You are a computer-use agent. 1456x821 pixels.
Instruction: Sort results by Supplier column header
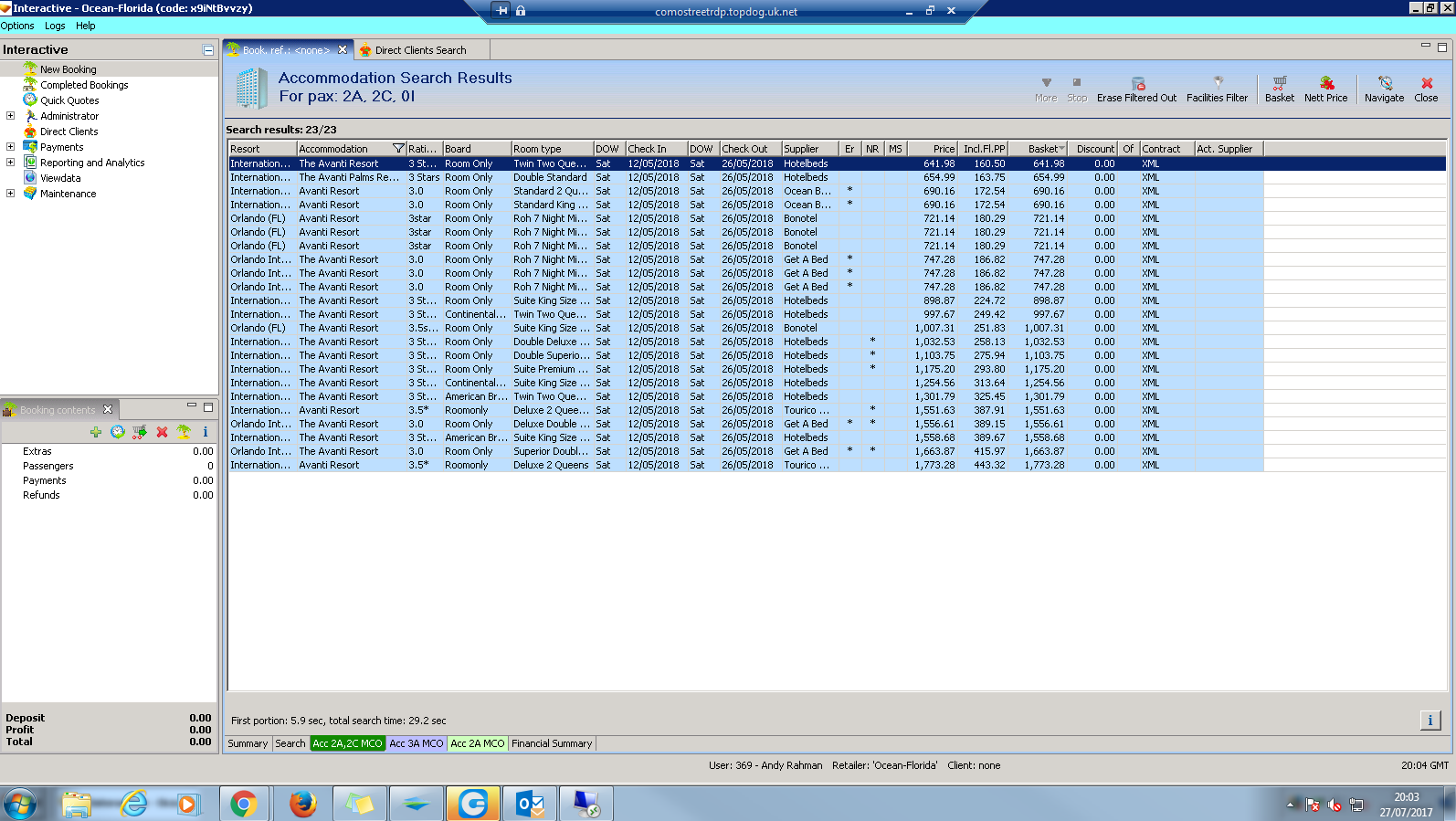pyautogui.click(x=811, y=149)
